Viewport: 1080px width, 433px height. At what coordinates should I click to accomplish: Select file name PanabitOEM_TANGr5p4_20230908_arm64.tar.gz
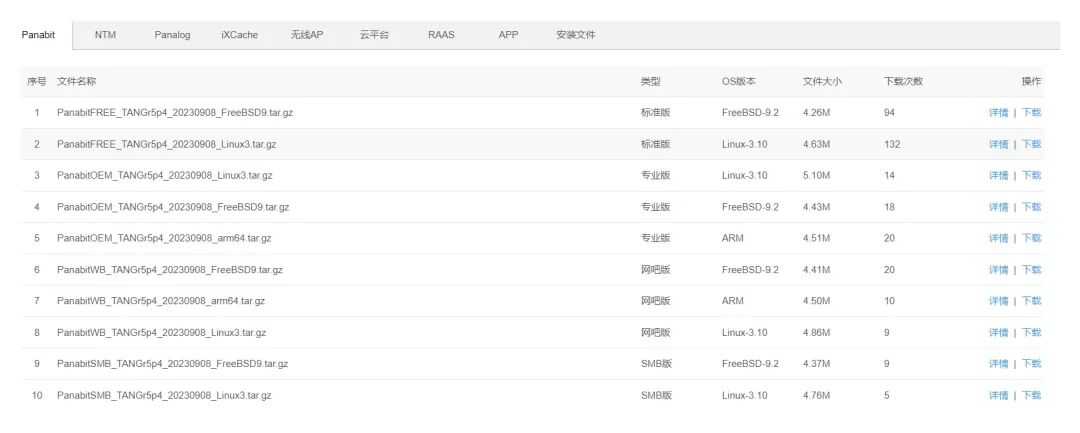[164, 238]
